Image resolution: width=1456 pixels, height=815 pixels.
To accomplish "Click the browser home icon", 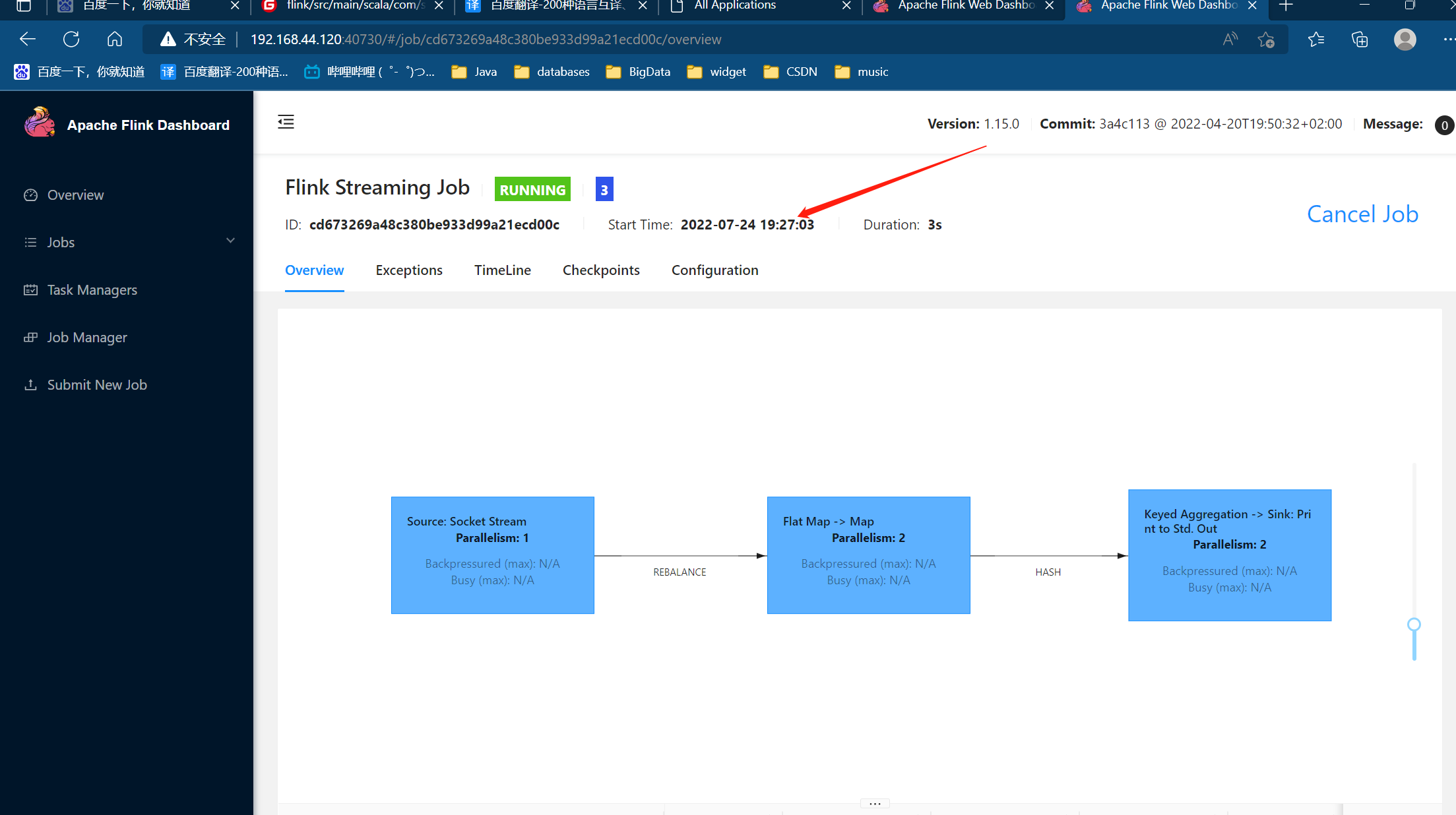I will point(115,40).
